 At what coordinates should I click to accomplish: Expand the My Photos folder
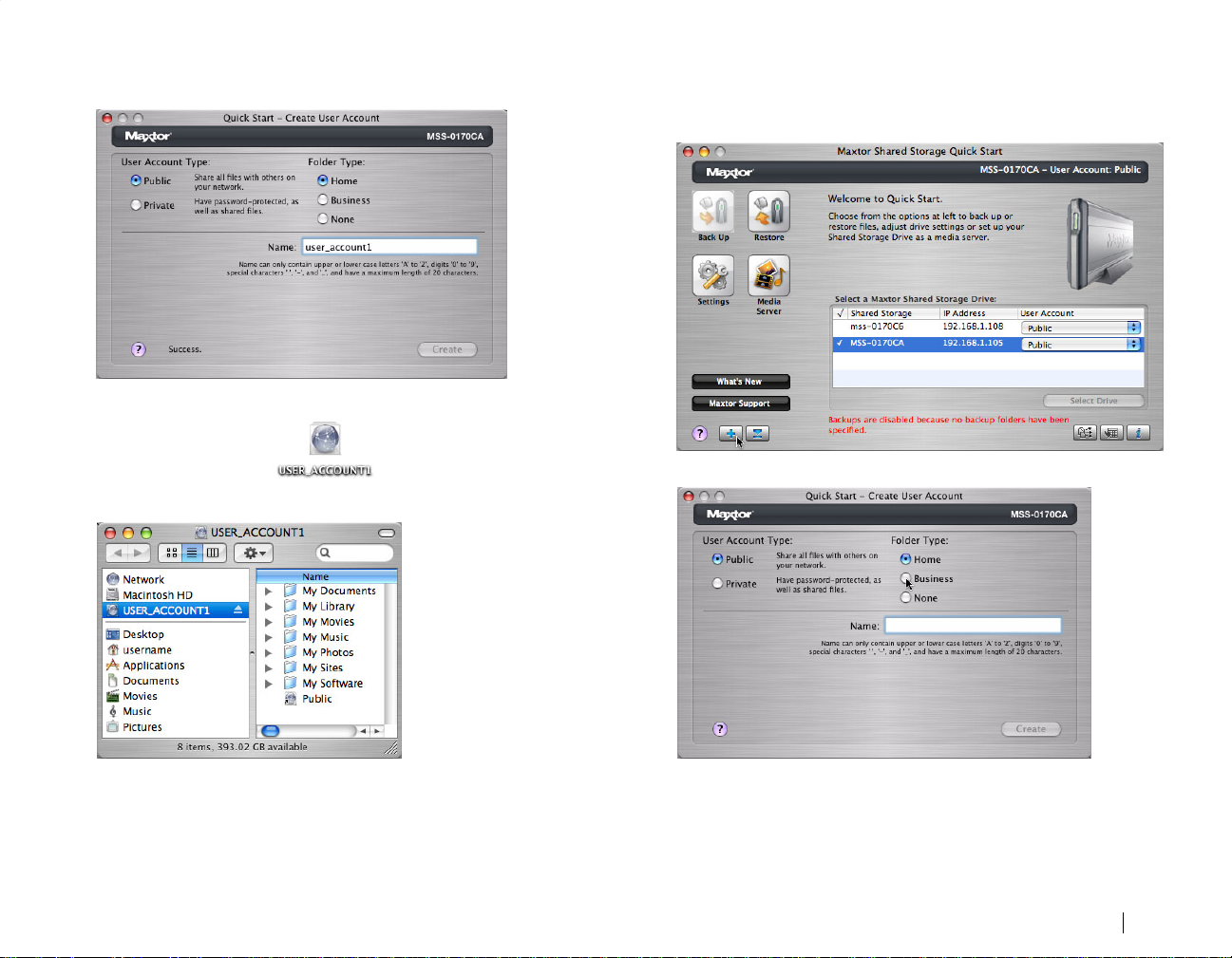(269, 652)
